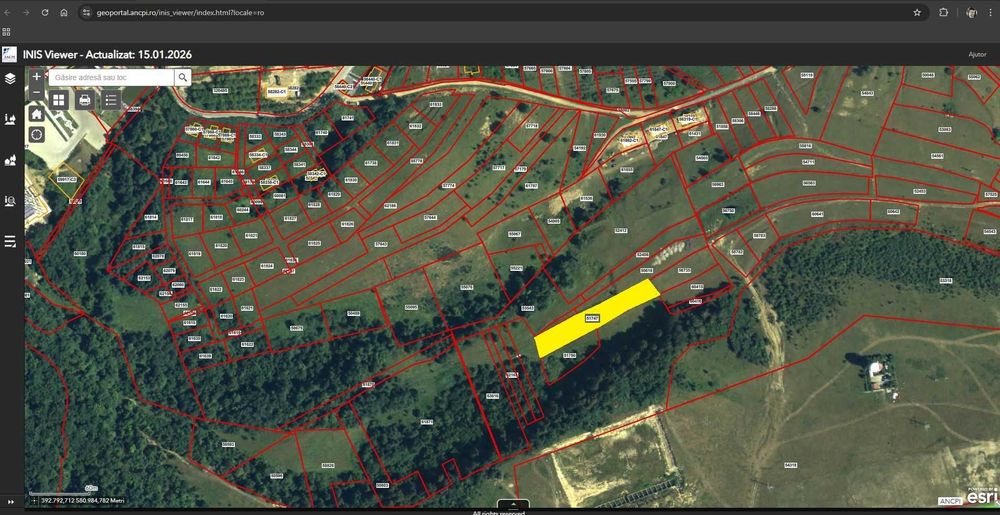Return to default map extent (home)
The width and height of the screenshot is (1000, 515).
tap(36, 114)
